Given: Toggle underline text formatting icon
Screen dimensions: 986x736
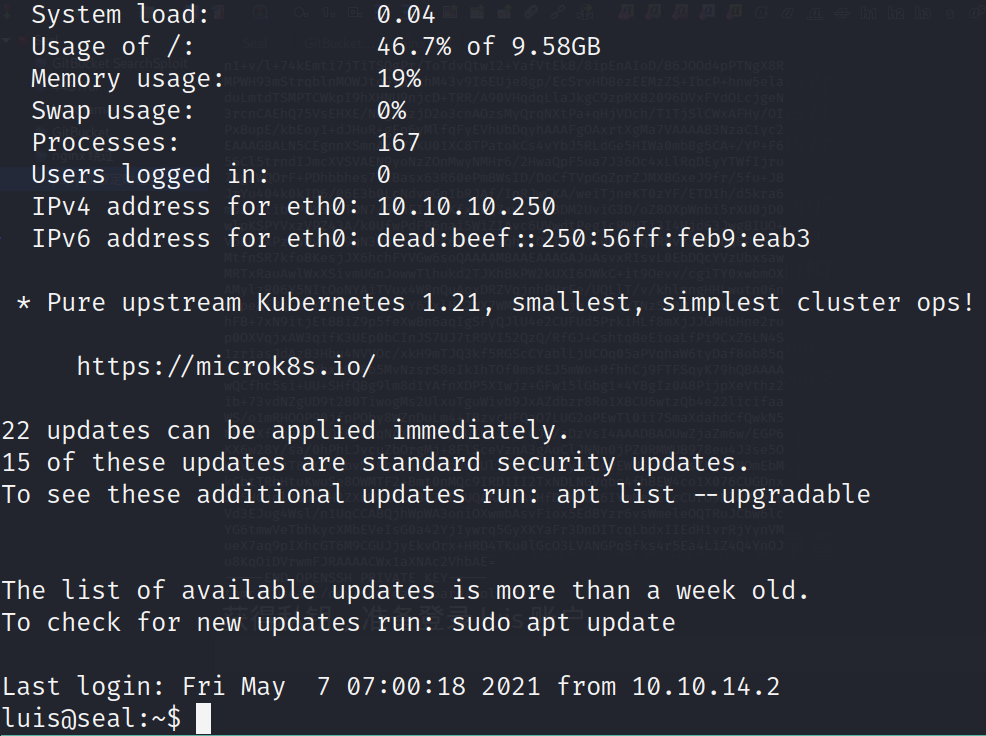Looking at the screenshot, I should [x=816, y=12].
